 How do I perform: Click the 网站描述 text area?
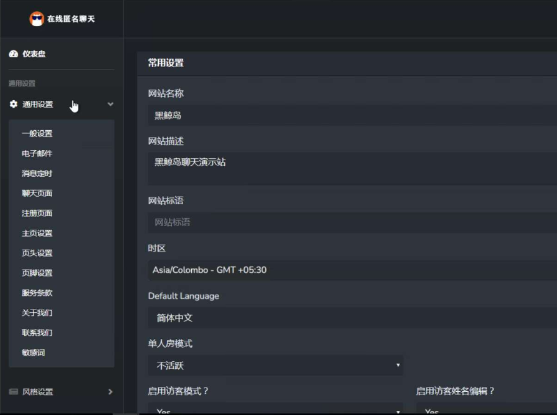352,169
